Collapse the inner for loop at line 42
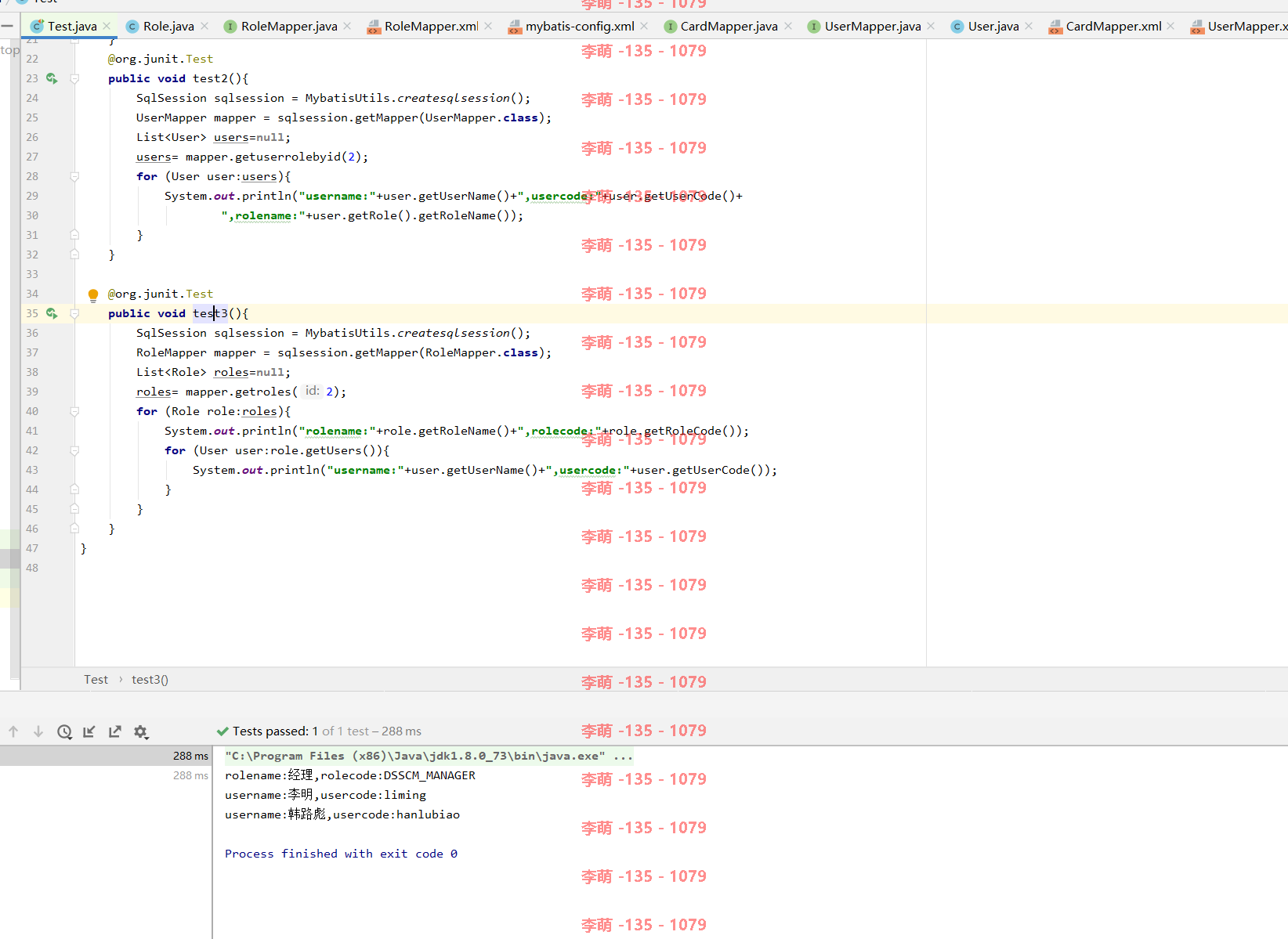1288x939 pixels. coord(74,450)
